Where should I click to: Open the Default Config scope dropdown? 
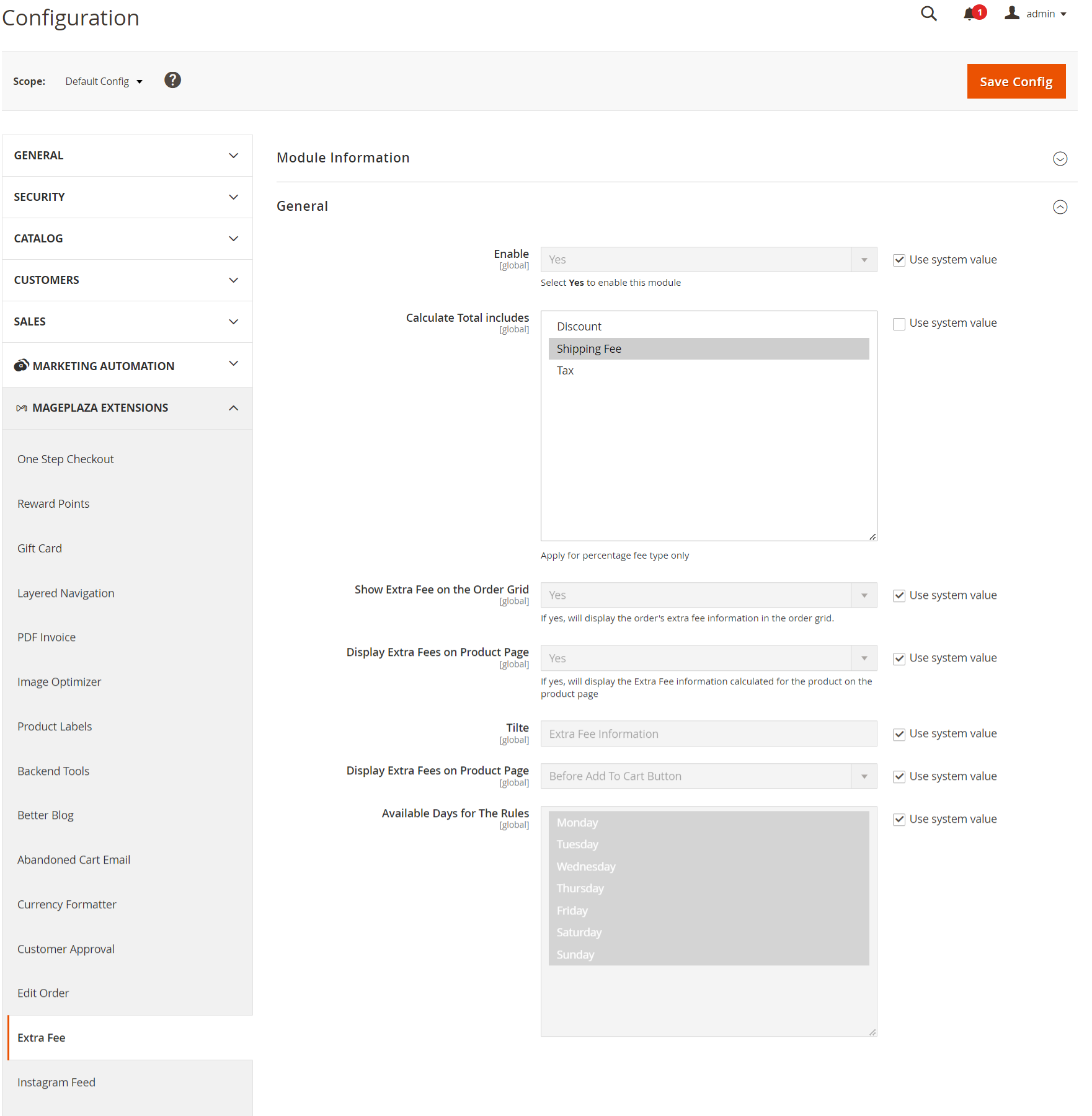104,81
